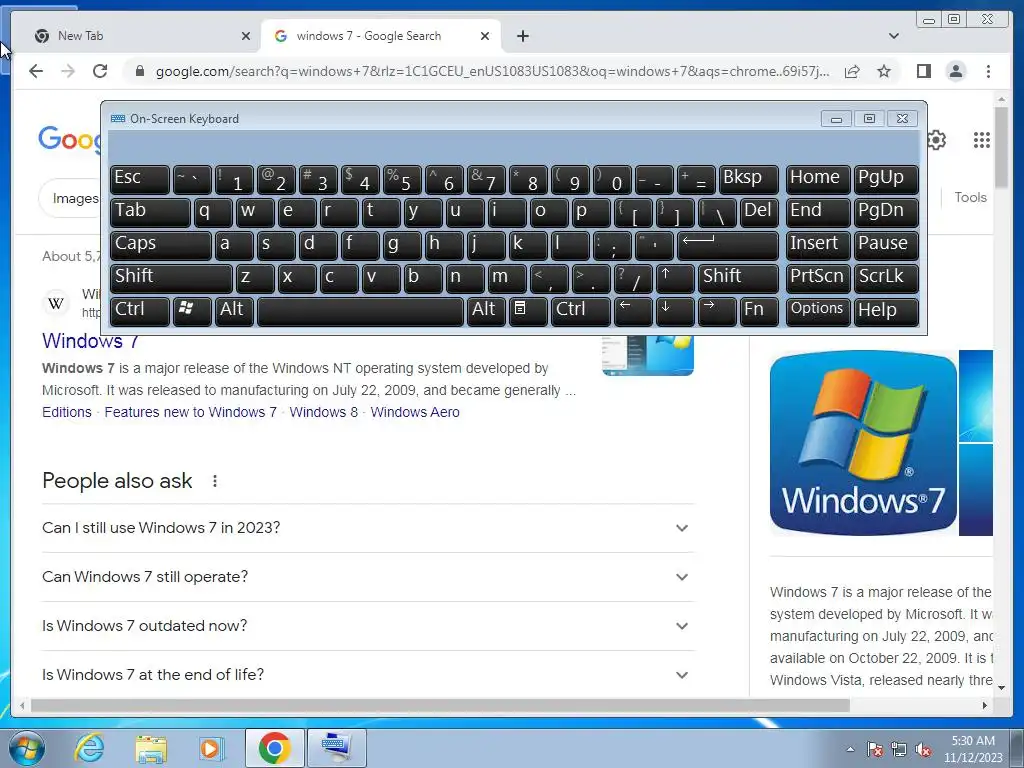This screenshot has height=768, width=1024.
Task: Close the New Tab tab
Action: coord(246,36)
